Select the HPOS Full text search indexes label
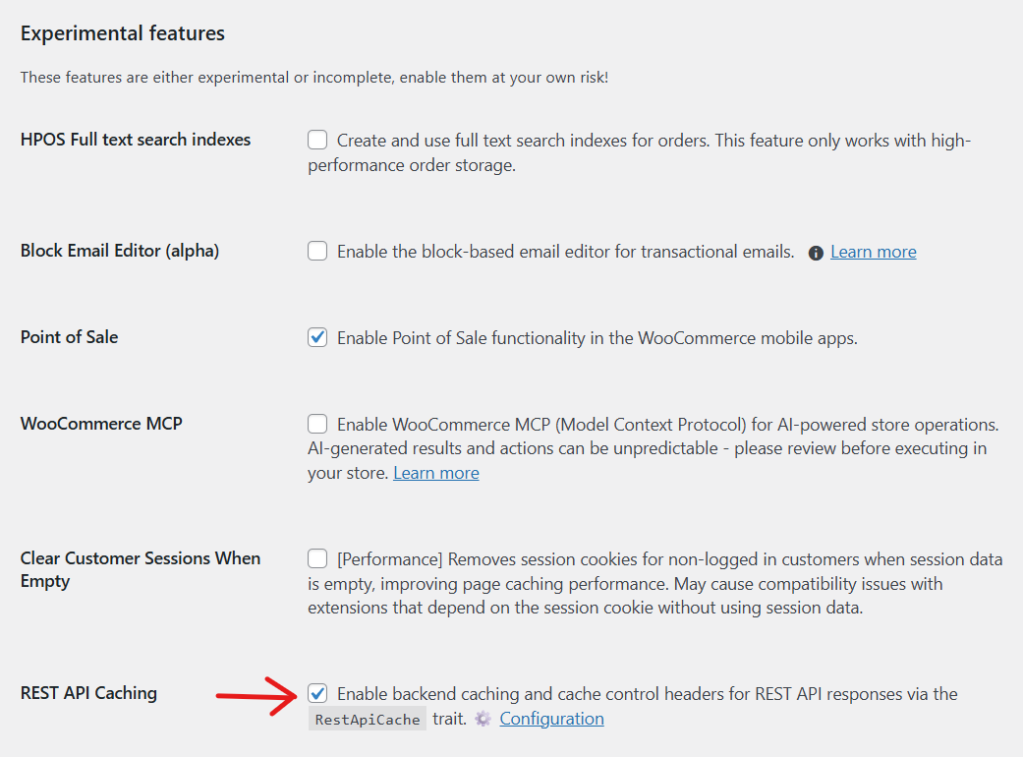This screenshot has height=757, width=1023. point(135,140)
